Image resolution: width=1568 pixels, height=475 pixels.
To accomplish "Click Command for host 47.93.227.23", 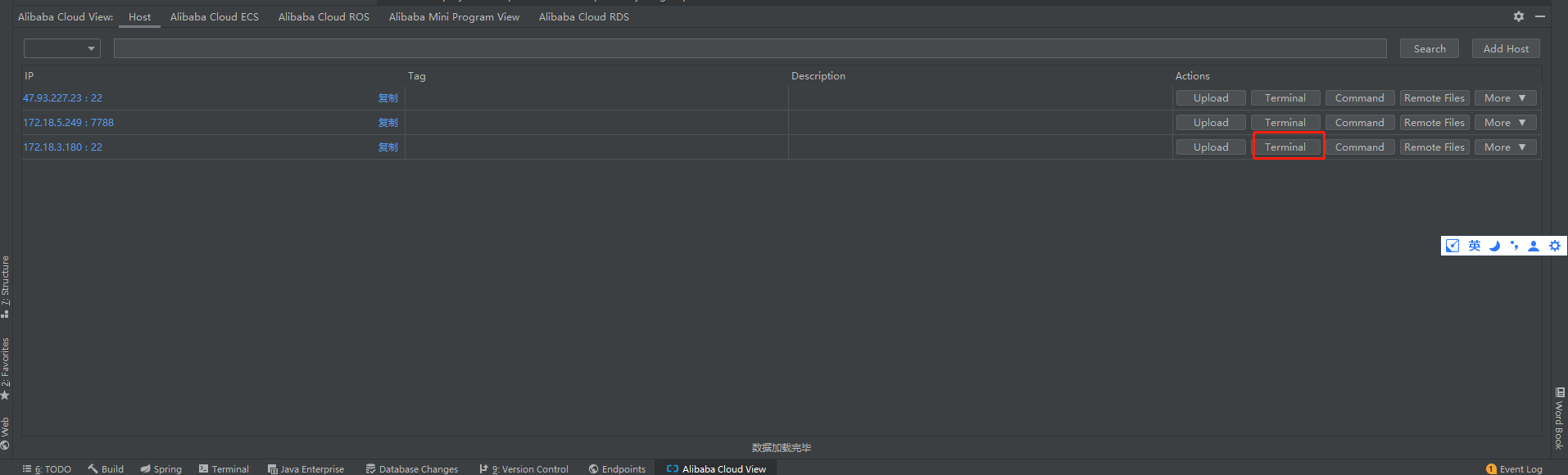I will pyautogui.click(x=1360, y=98).
